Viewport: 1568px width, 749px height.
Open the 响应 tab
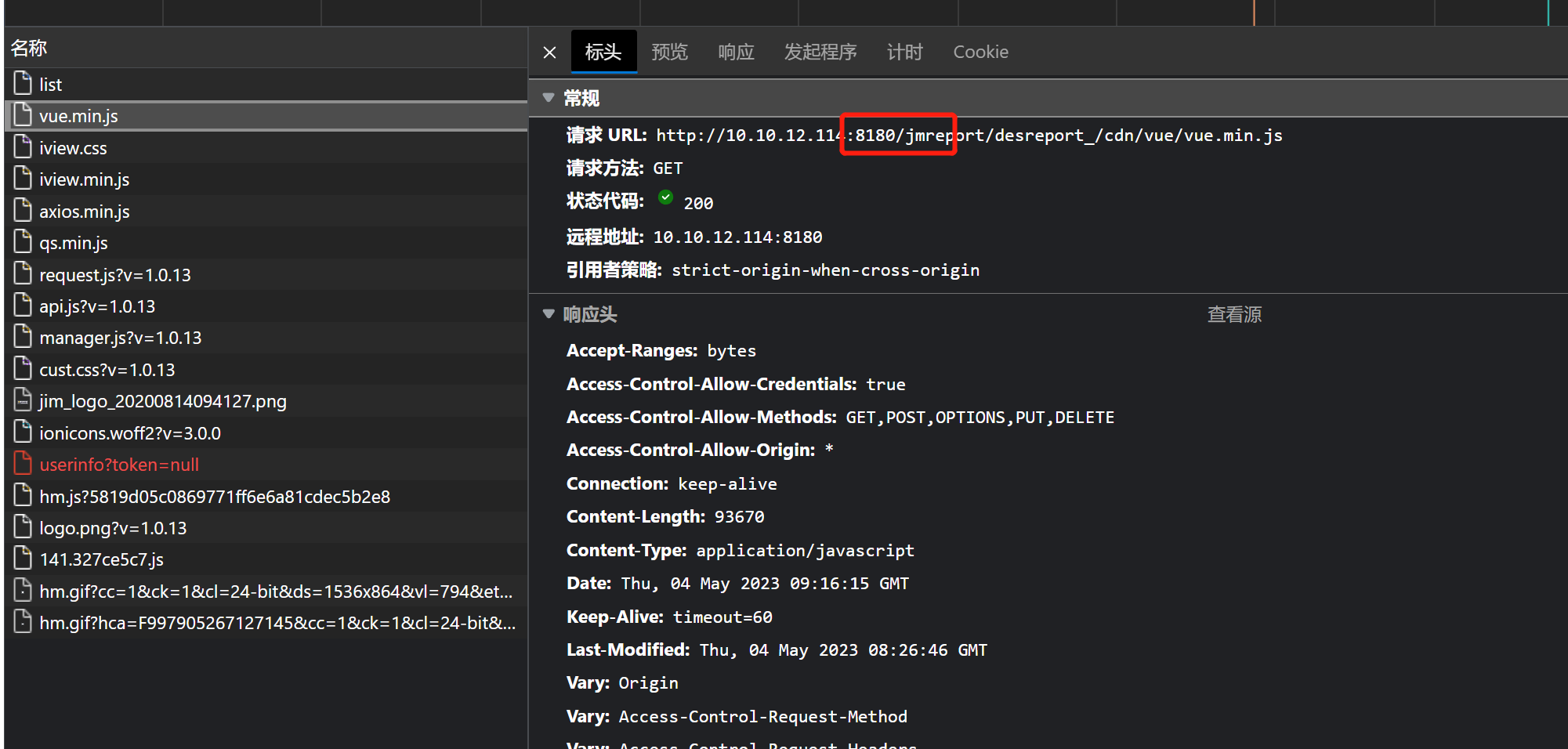[735, 52]
